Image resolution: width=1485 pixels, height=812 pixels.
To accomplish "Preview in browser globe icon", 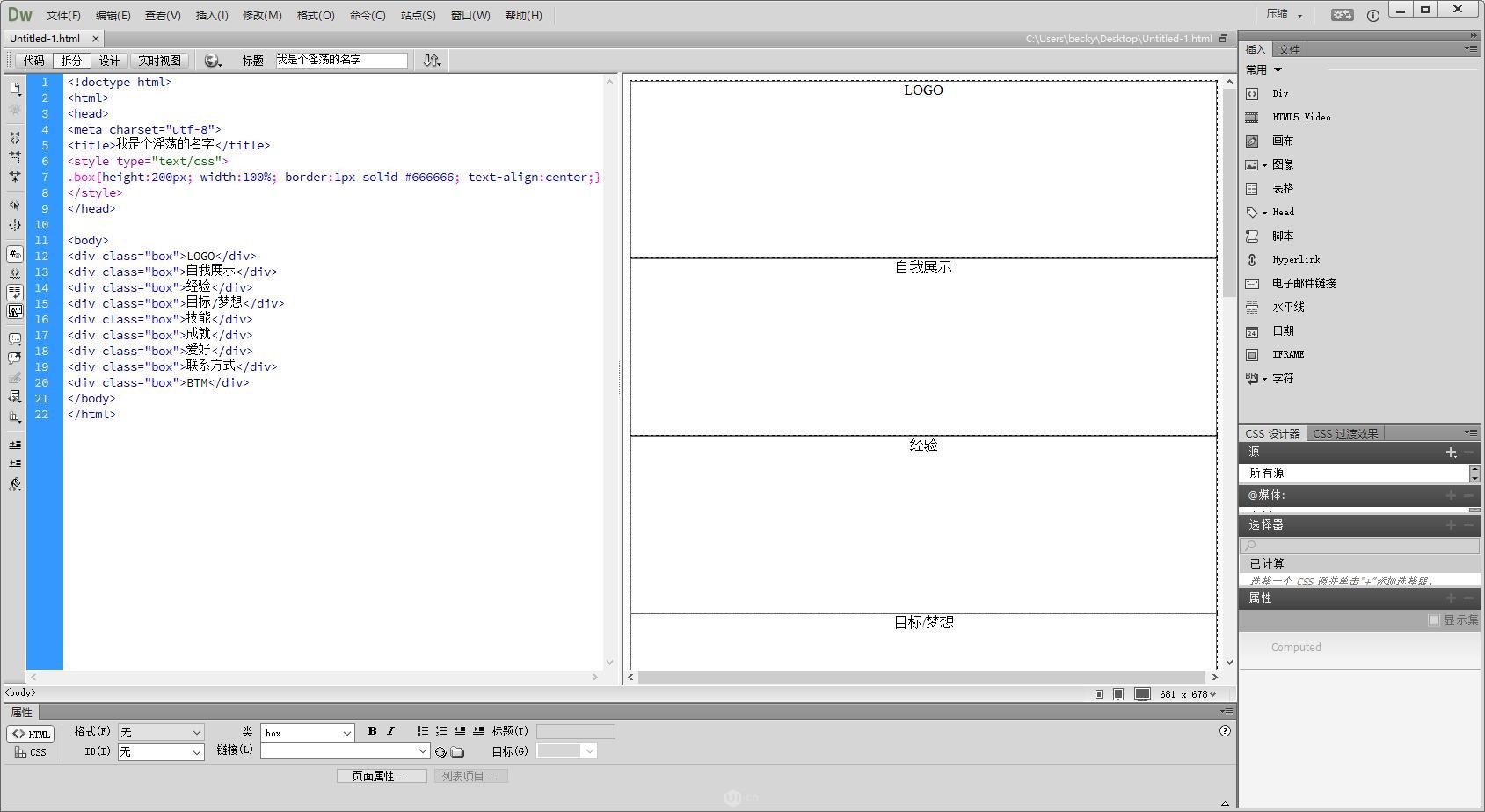I will (212, 61).
